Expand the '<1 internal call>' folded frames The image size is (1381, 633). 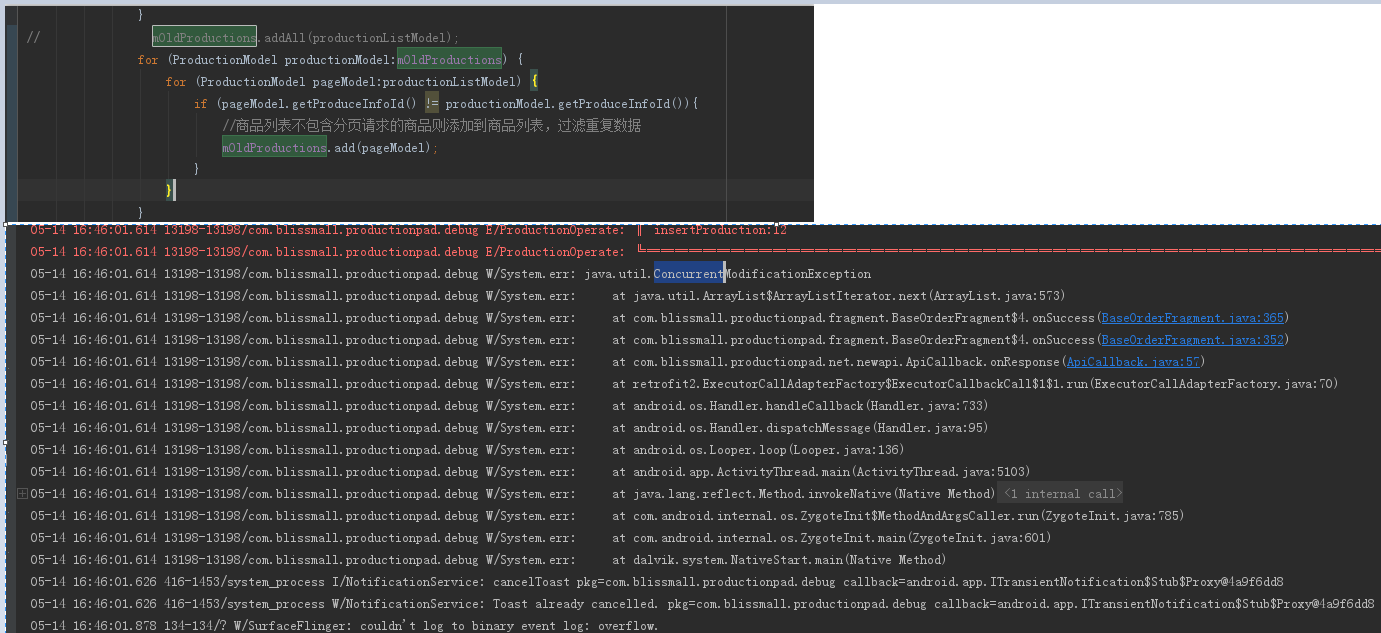[x=1060, y=493]
